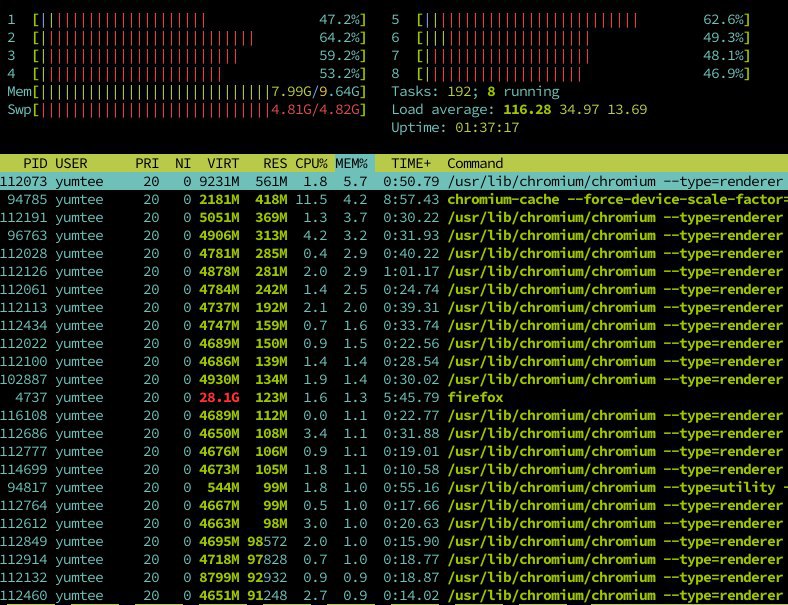Click the Tasks: 192; 8 running line
This screenshot has height=605, width=788.
(475, 92)
